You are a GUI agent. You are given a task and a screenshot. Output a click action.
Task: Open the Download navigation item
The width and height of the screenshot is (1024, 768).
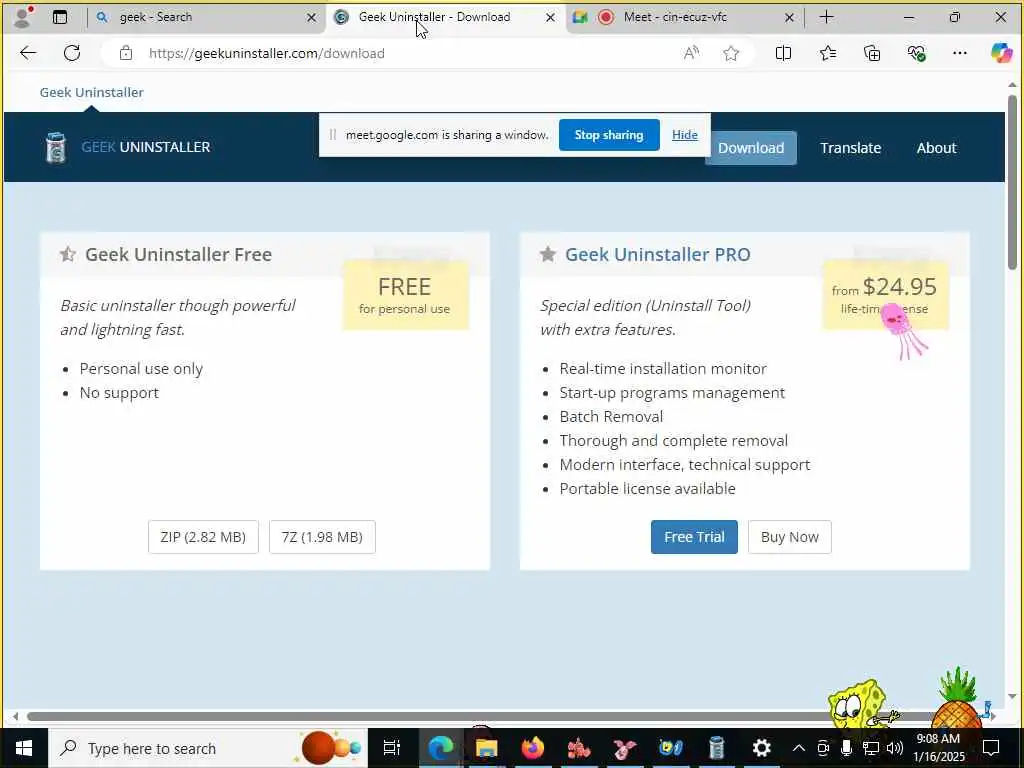pos(750,148)
